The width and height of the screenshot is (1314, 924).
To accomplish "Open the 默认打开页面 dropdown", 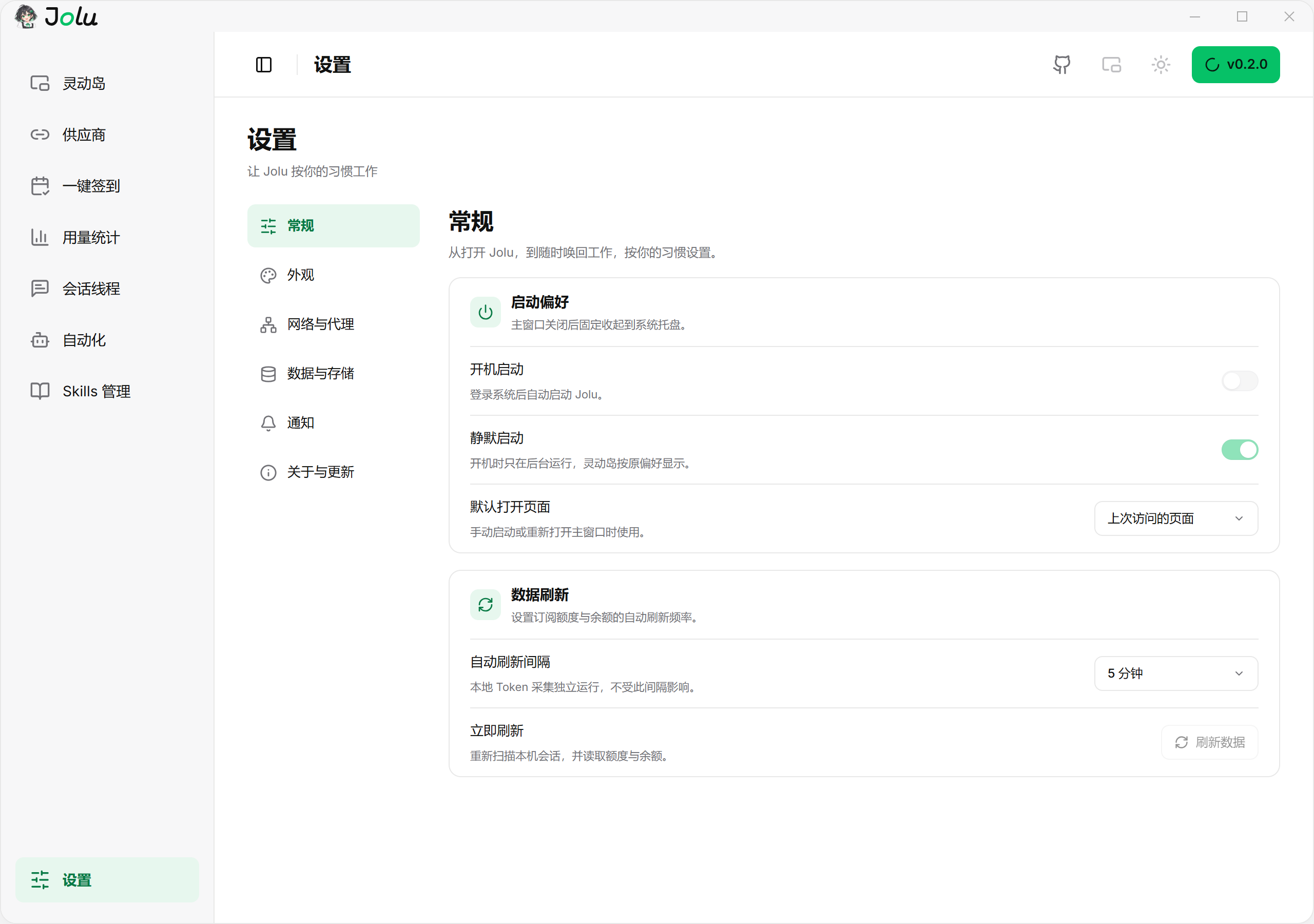I will (1176, 518).
